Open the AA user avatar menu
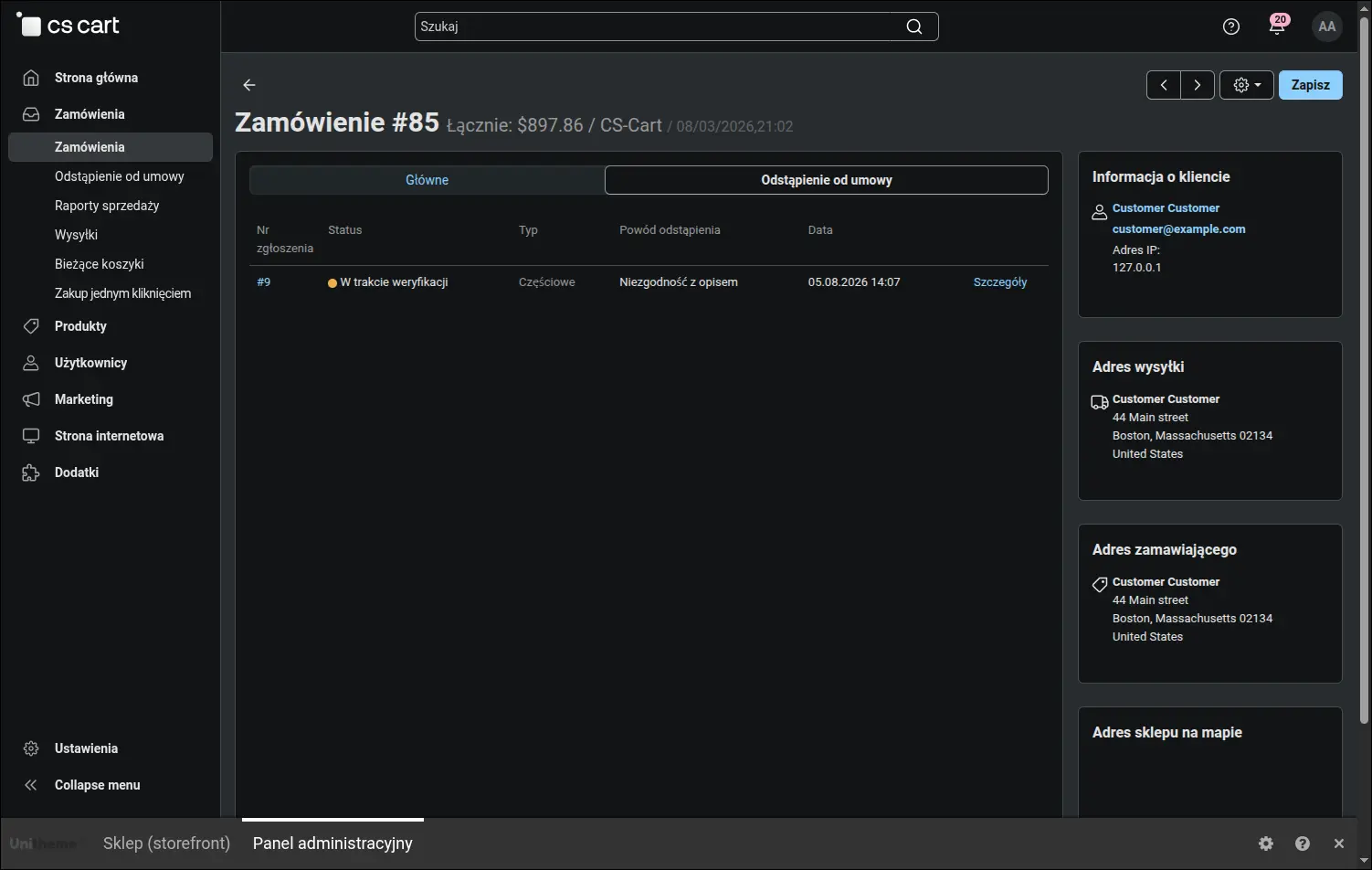1372x870 pixels. point(1327,27)
